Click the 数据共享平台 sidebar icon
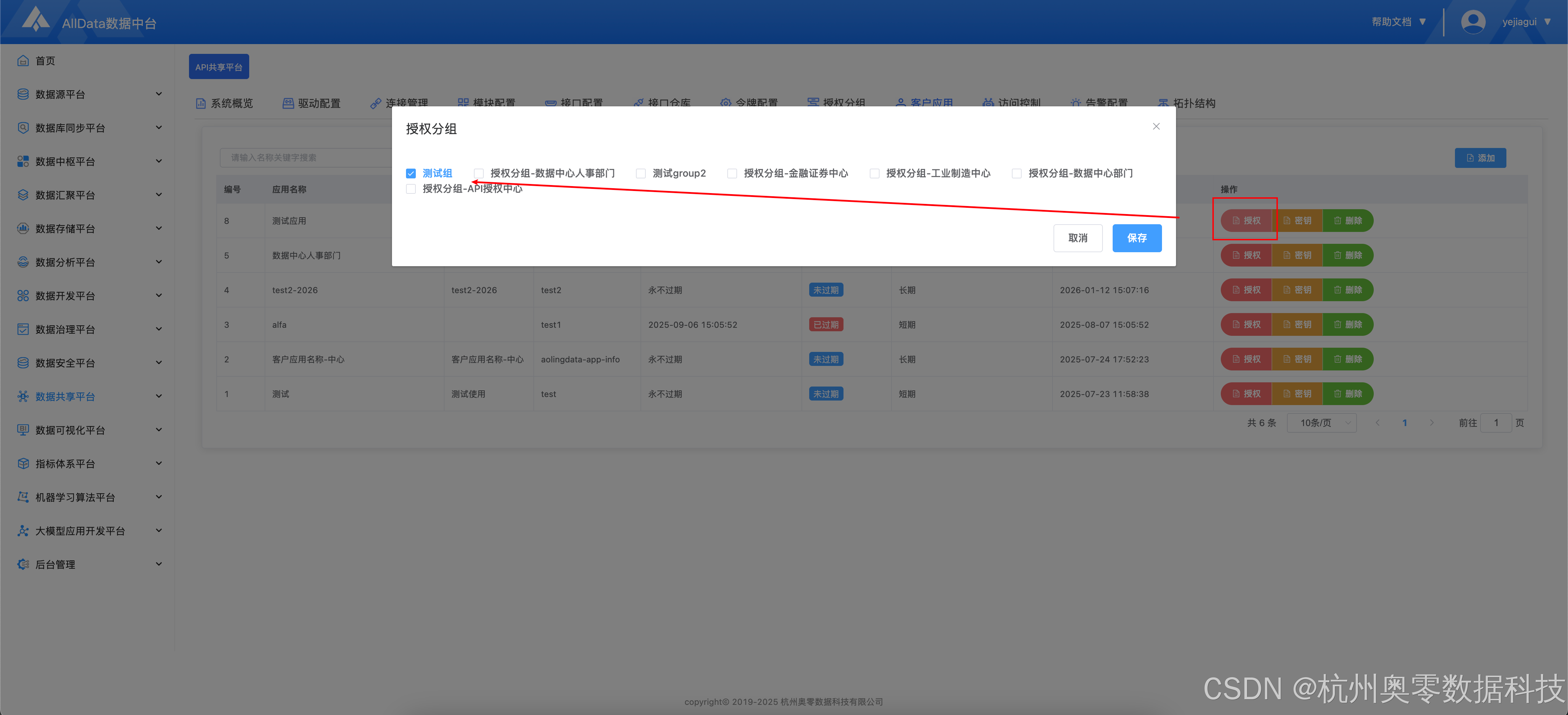The width and height of the screenshot is (1568, 715). click(23, 397)
